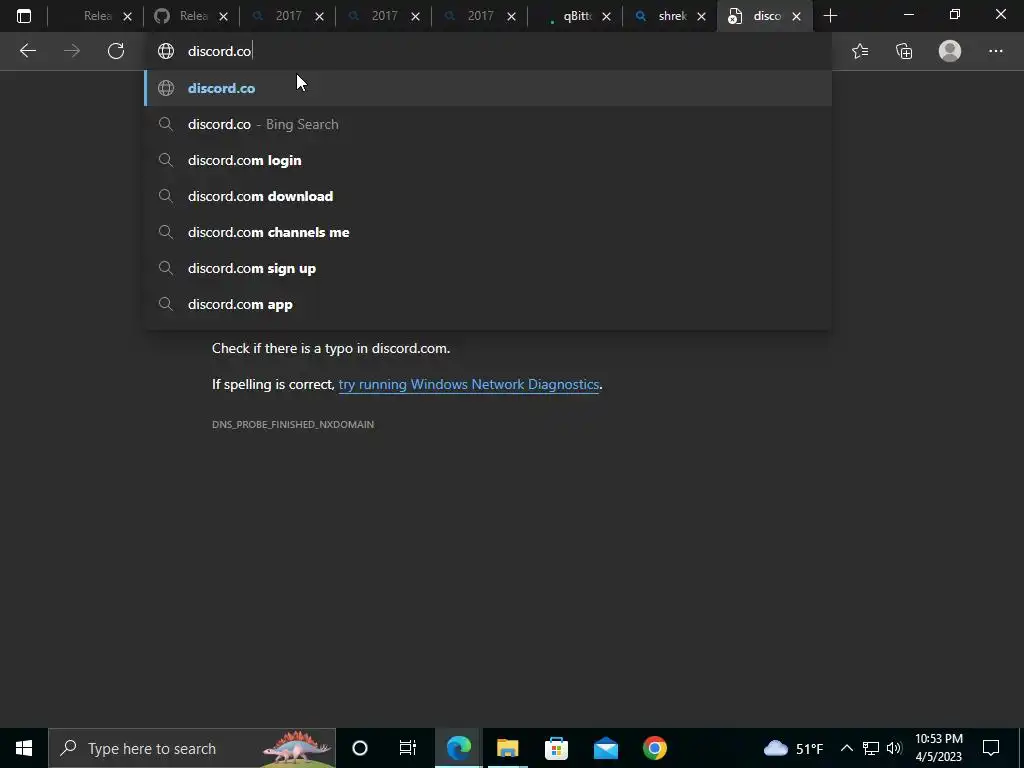Open the clock showing 10:53 PM
The height and width of the screenshot is (768, 1024).
click(x=938, y=748)
